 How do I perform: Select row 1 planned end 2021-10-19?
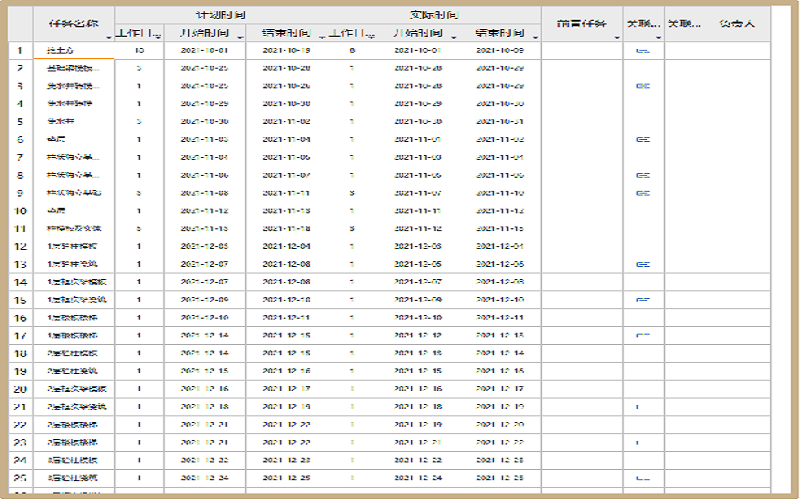[x=286, y=51]
